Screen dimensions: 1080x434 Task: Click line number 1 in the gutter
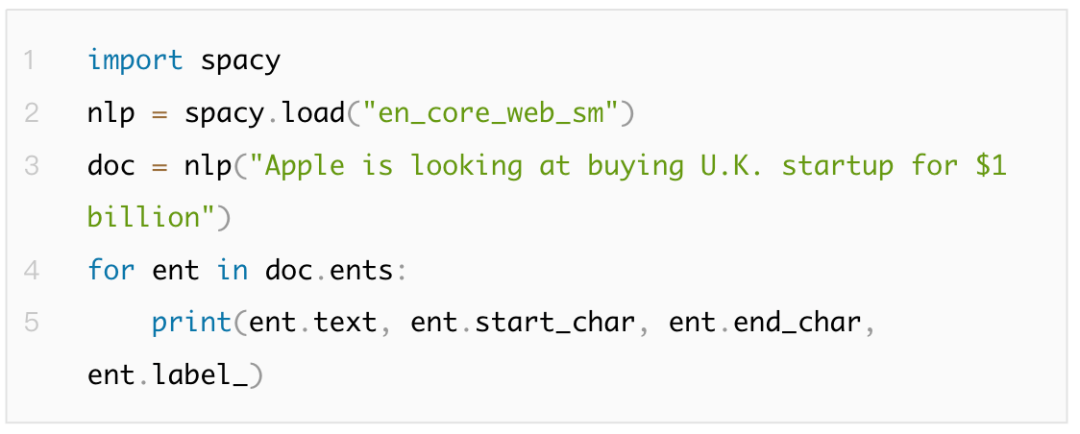[x=29, y=61]
